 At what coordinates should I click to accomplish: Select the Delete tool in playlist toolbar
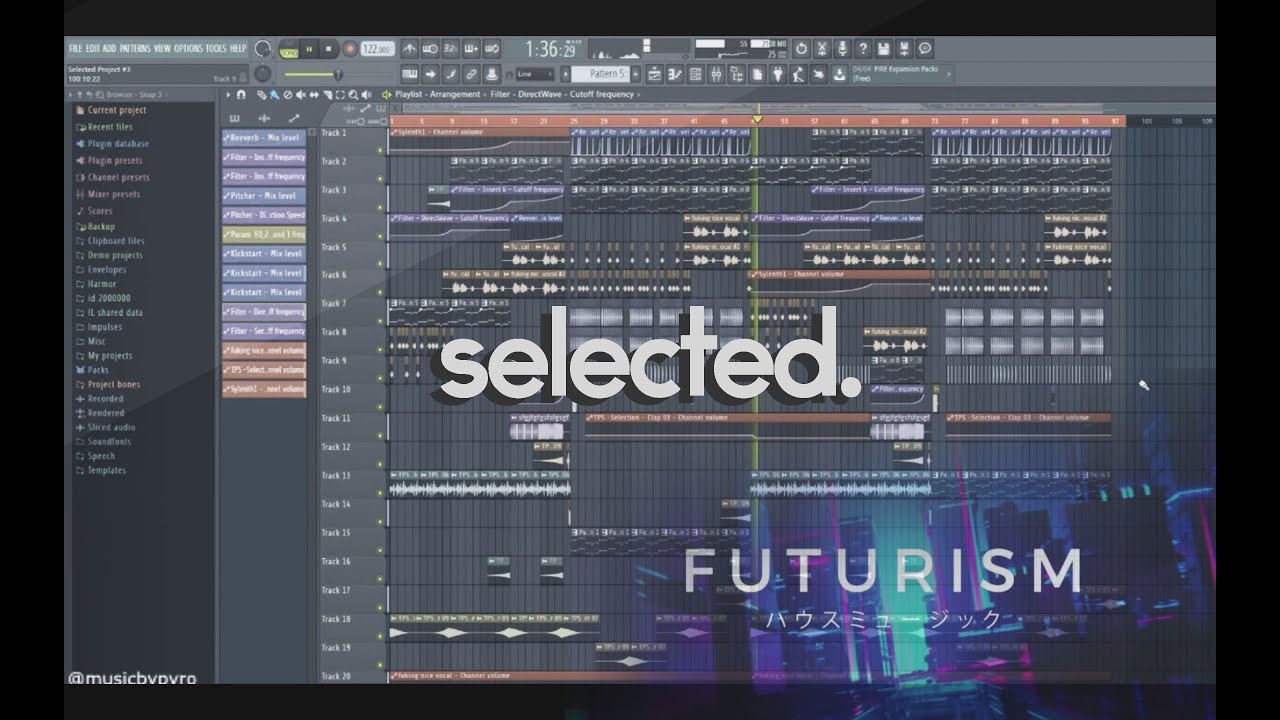point(288,94)
